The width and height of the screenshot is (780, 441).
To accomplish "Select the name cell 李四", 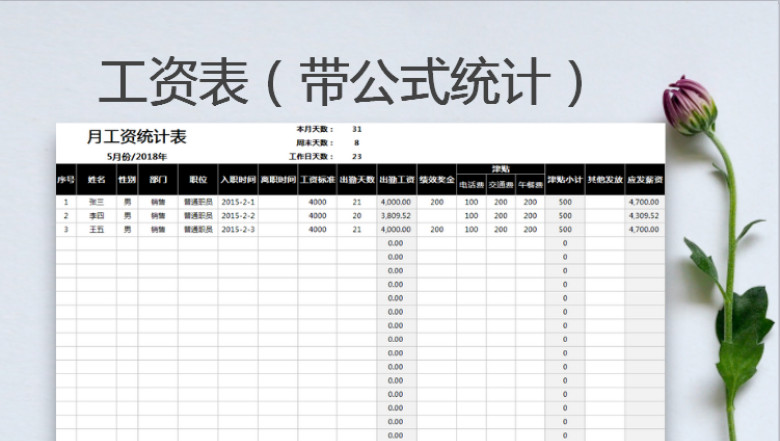I will pyautogui.click(x=97, y=216).
